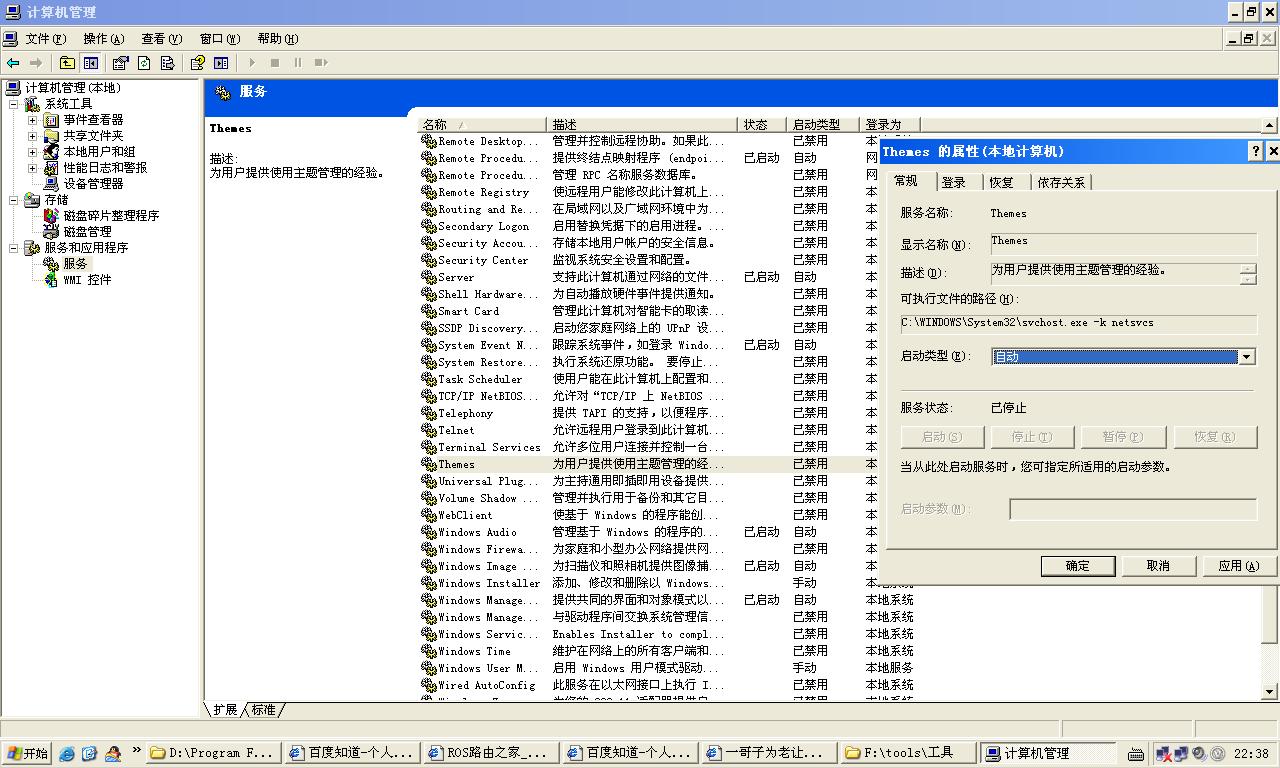
Task: Switch to the 标准 view tab
Action: point(264,709)
